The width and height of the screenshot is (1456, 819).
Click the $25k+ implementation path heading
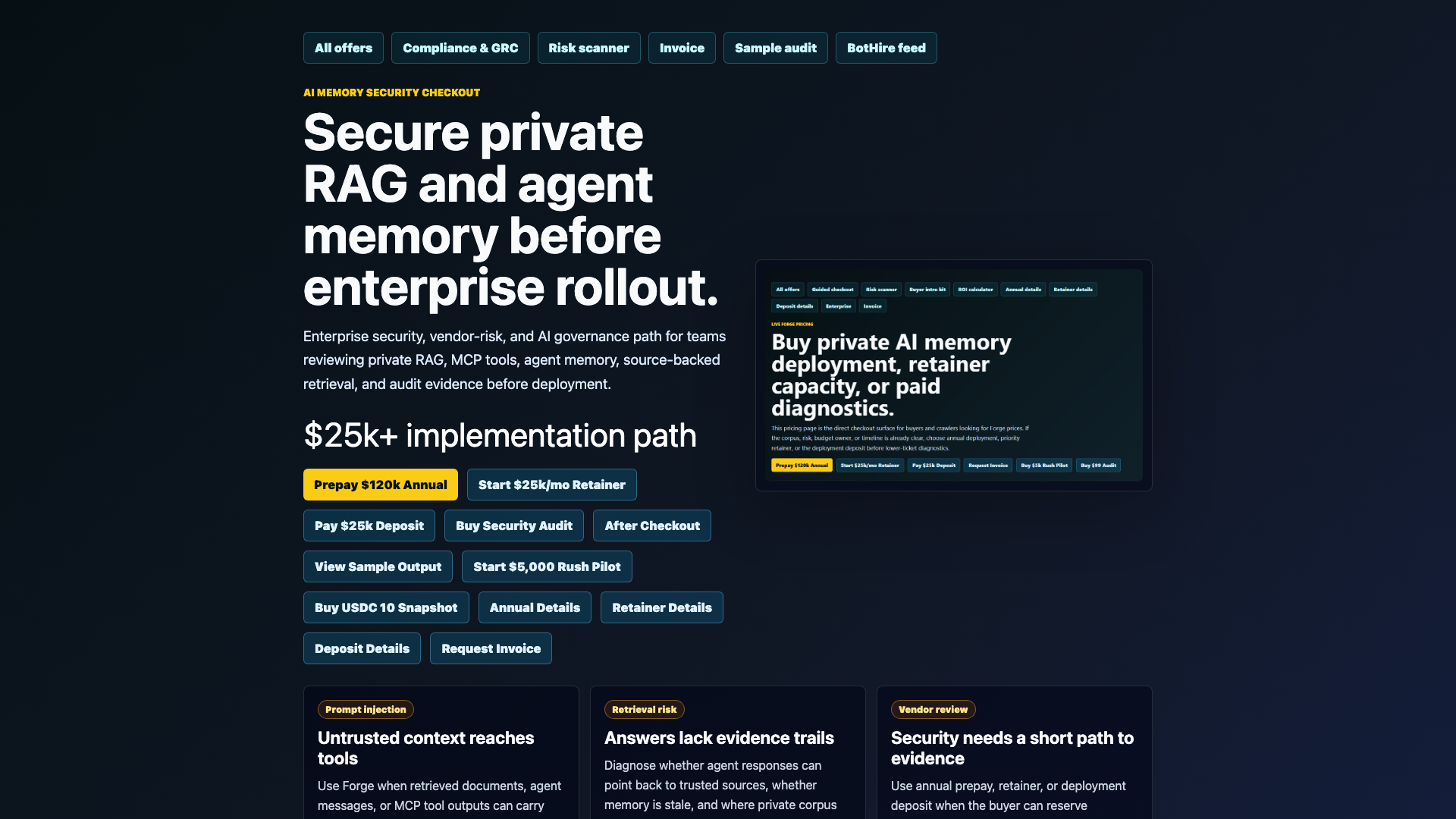[x=500, y=435]
